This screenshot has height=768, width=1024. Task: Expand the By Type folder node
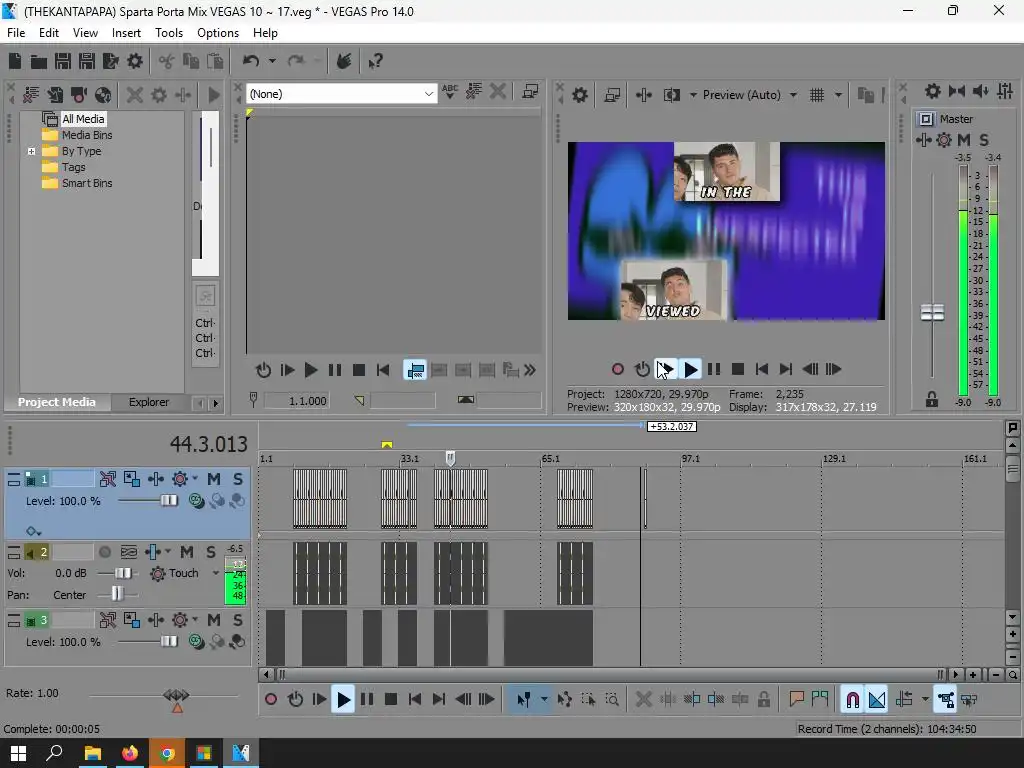[x=31, y=152]
